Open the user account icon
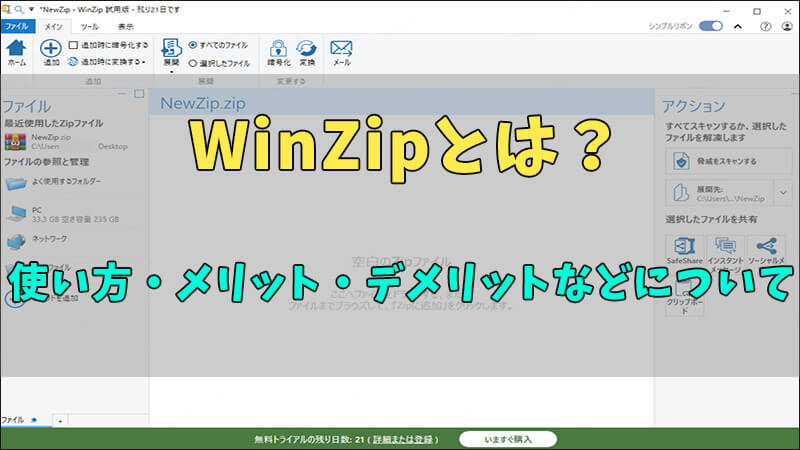This screenshot has width=800, height=450. [x=787, y=27]
